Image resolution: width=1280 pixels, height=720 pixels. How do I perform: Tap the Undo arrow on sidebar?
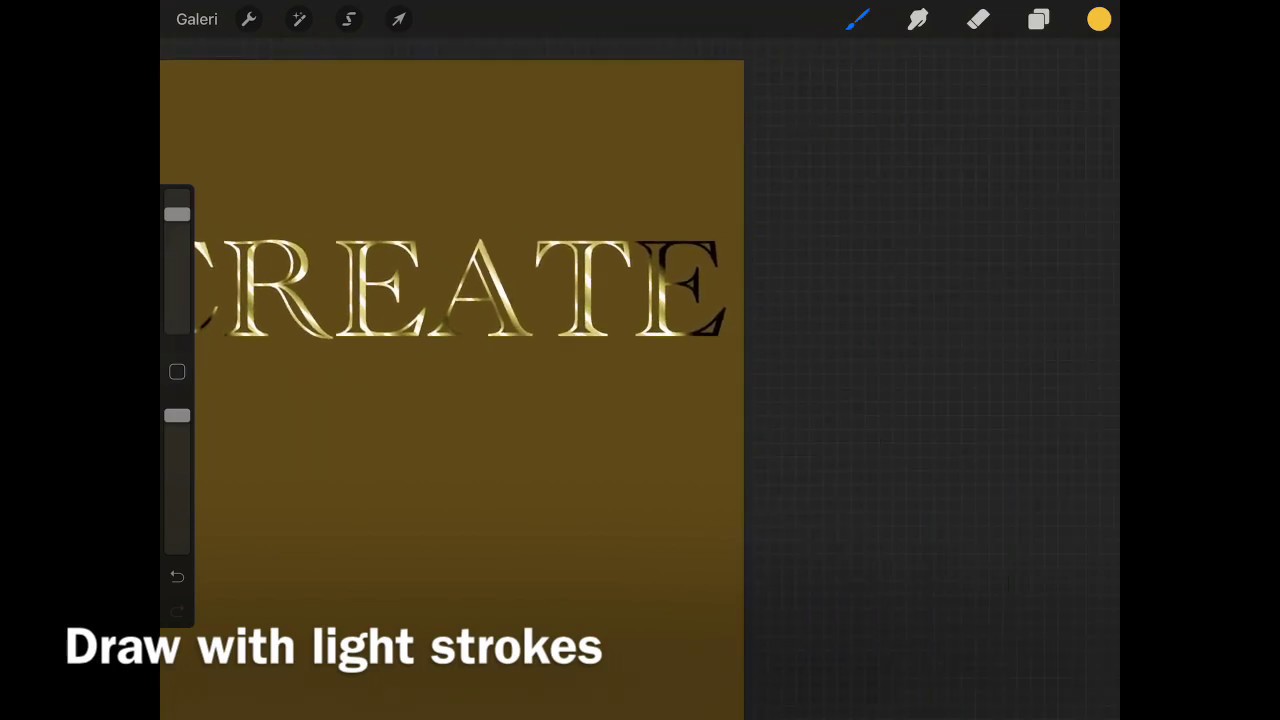[x=177, y=576]
